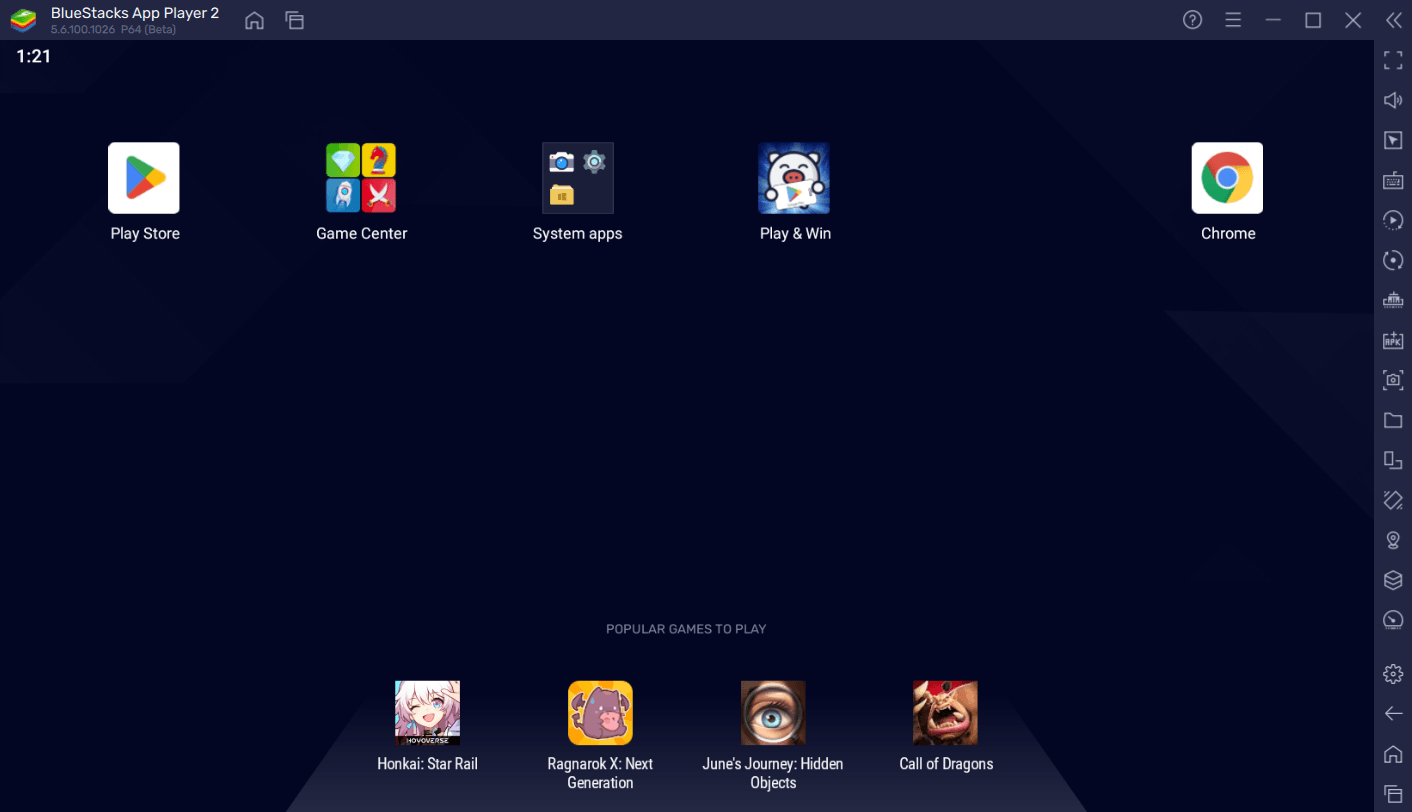Click the Back arrow in side toolbar
The height and width of the screenshot is (812, 1412).
1393,714
